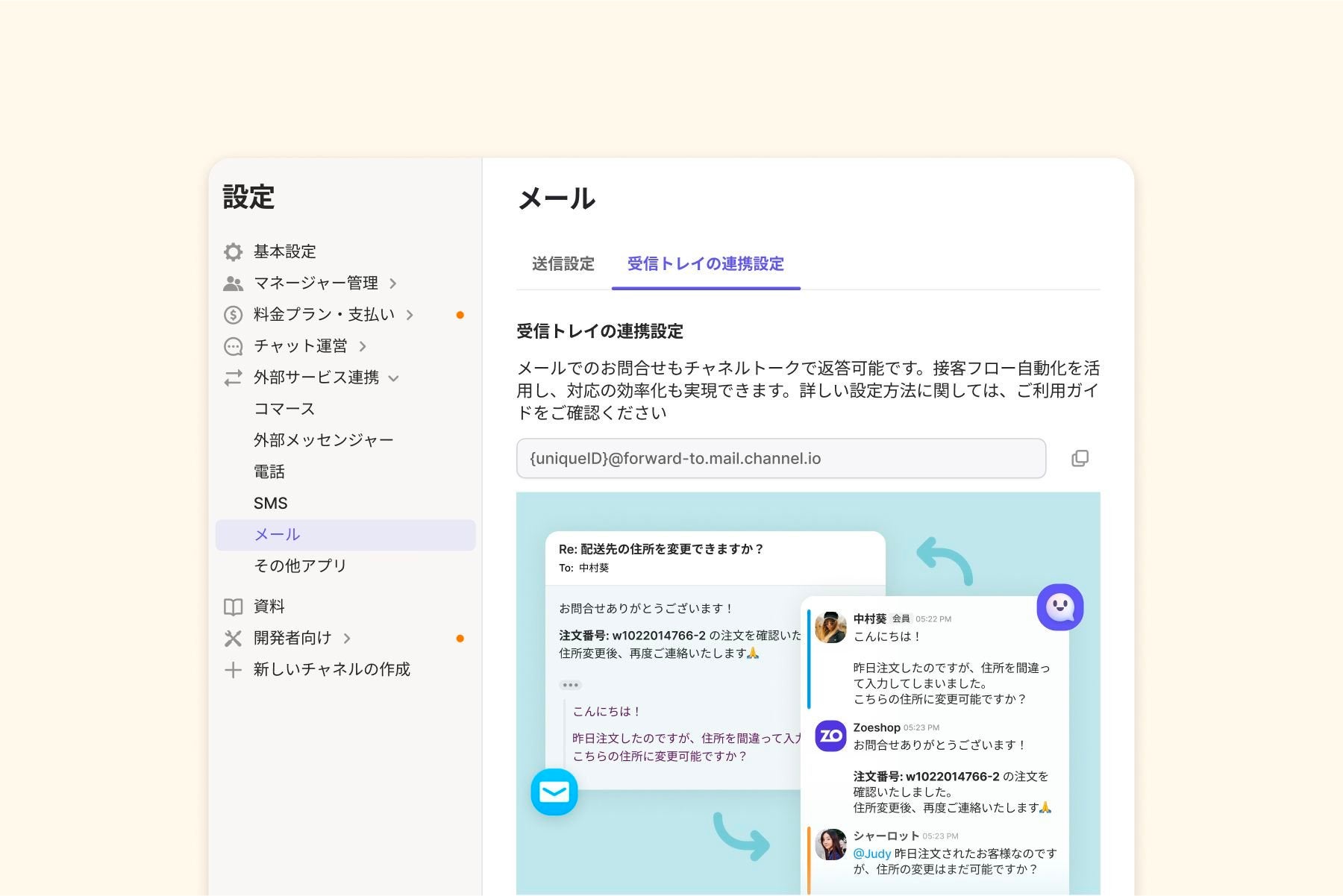Click the orange dot beside 開発者向け
The image size is (1343, 896).
pos(460,639)
